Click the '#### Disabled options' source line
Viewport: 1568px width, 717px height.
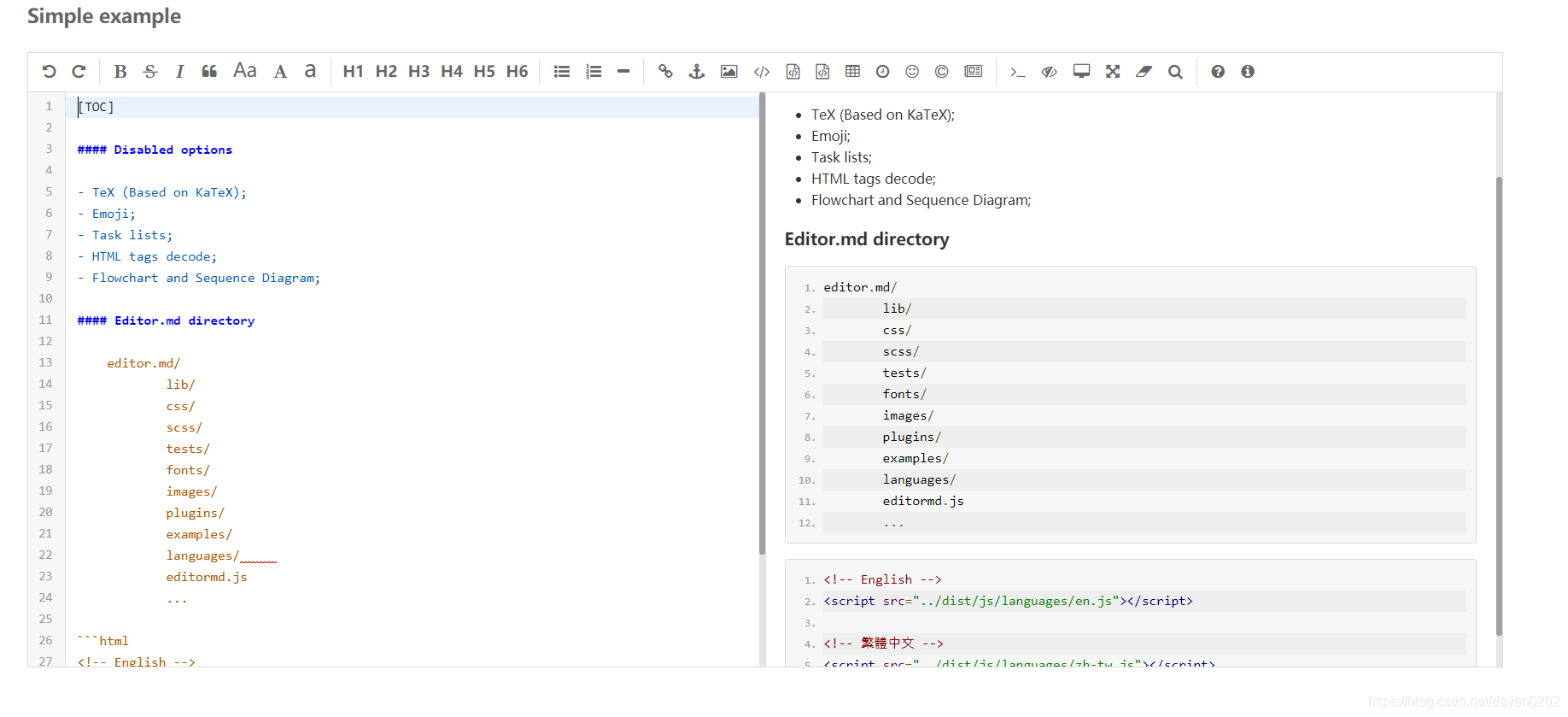tap(155, 150)
